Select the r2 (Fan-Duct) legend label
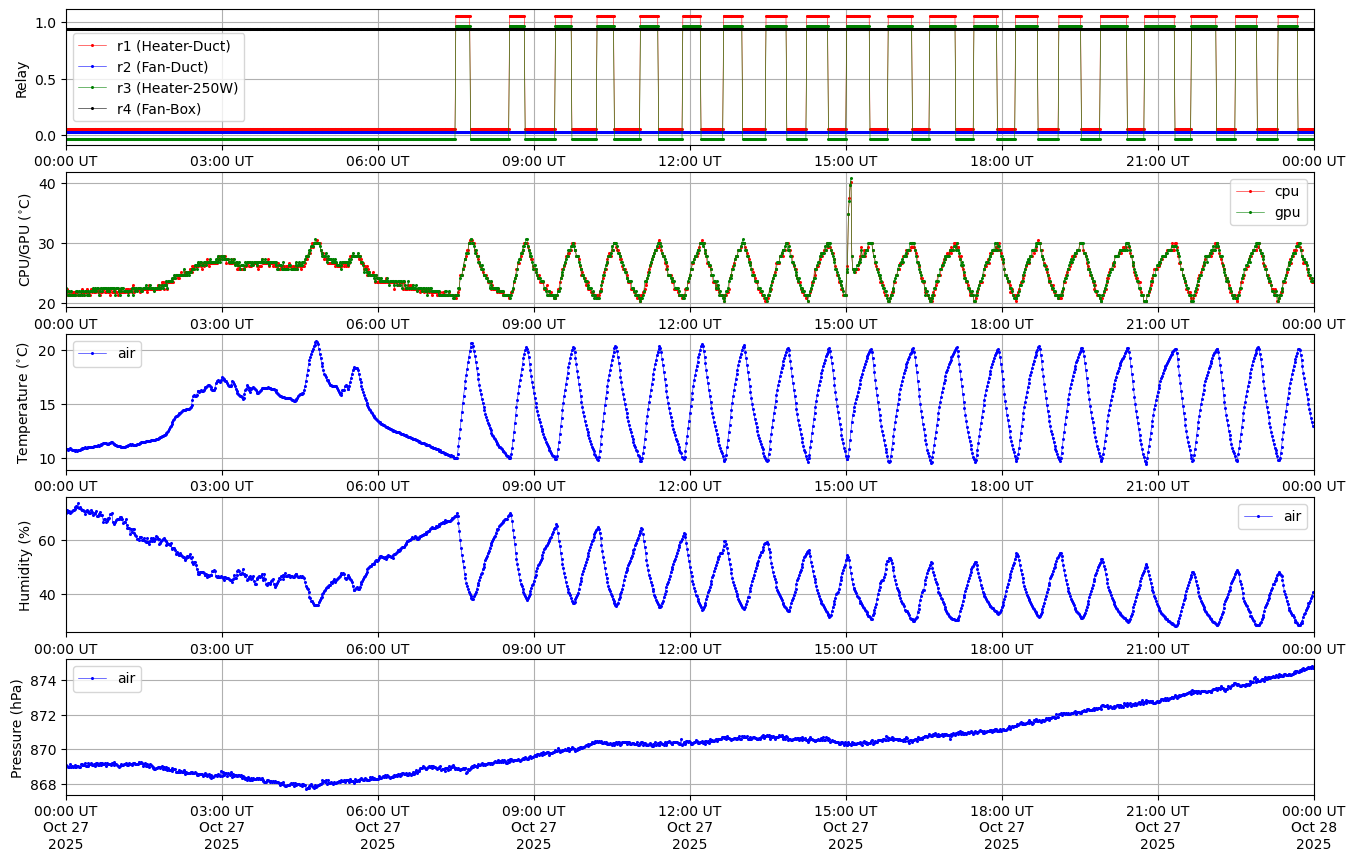This screenshot has width=1355, height=861. click(x=162, y=67)
